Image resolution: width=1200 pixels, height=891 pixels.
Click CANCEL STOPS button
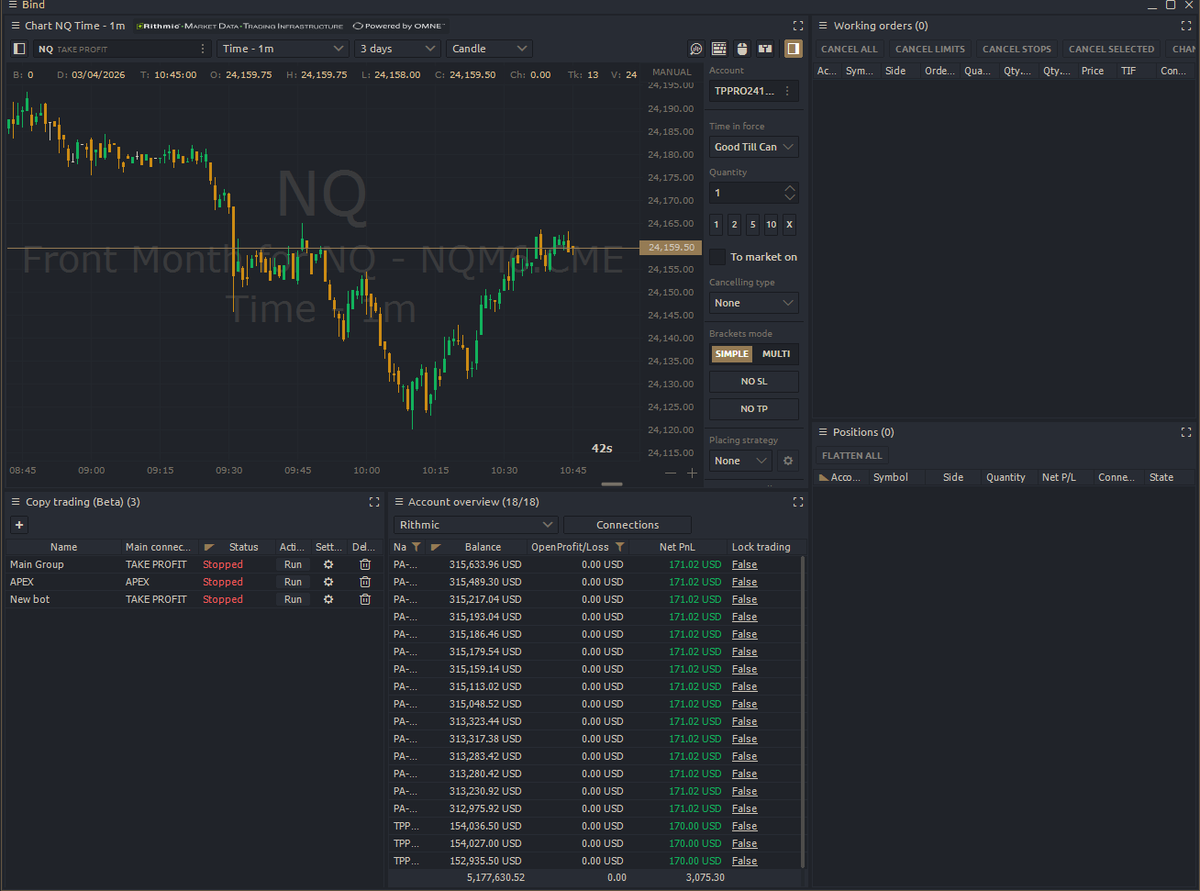[x=1017, y=49]
